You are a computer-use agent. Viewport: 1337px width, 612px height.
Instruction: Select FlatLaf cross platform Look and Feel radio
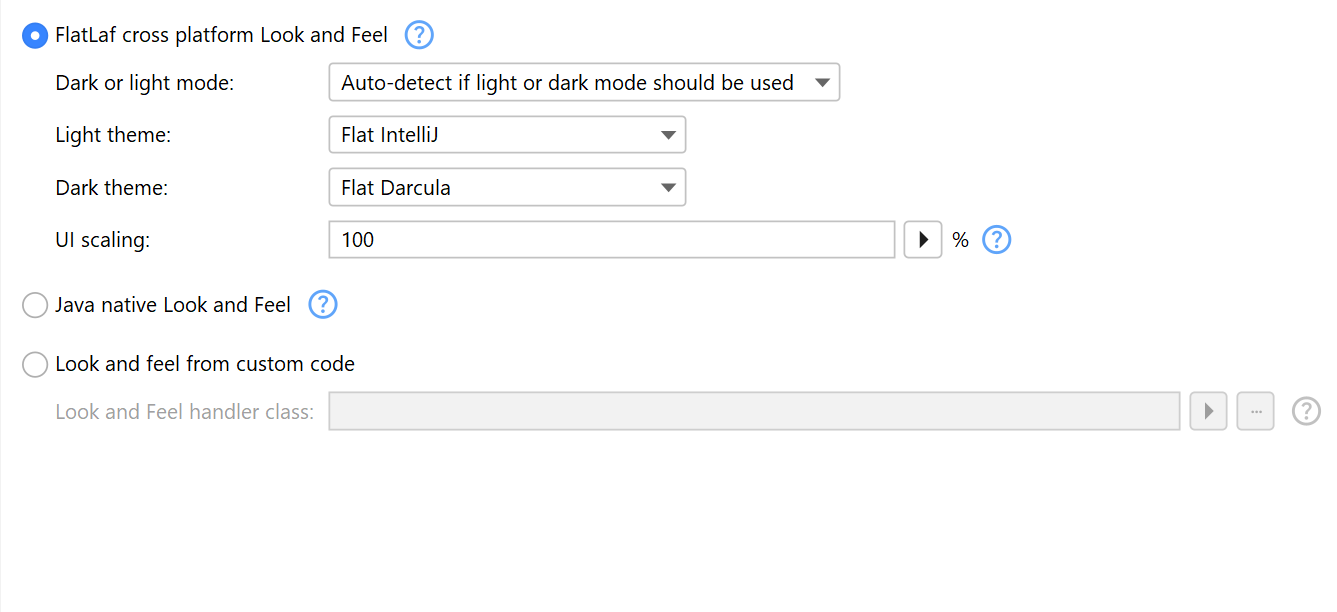click(x=35, y=36)
